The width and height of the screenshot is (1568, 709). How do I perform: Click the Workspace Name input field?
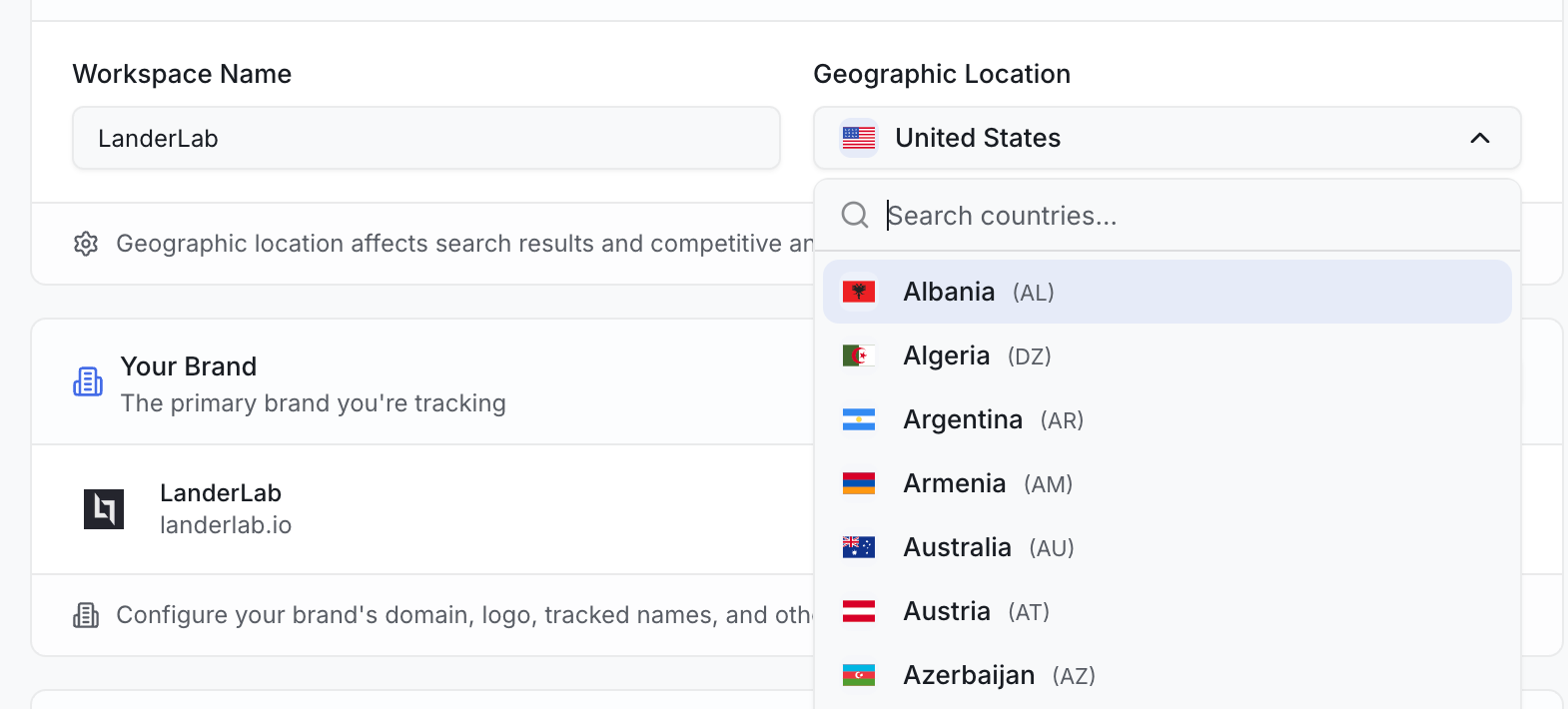point(426,138)
